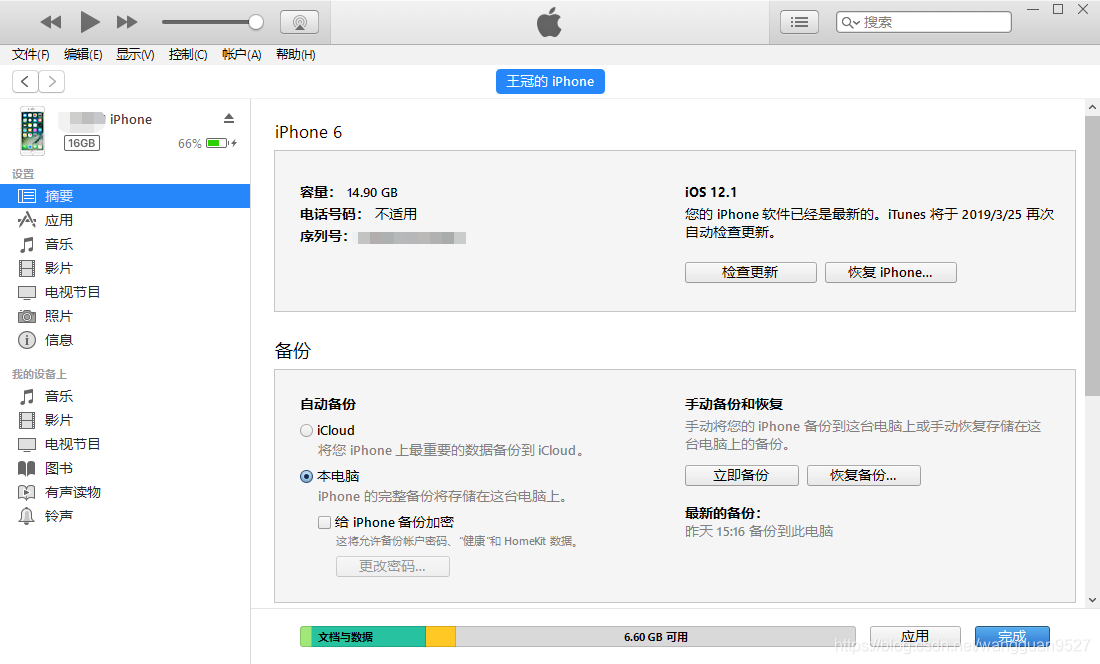This screenshot has width=1100, height=664.
Task: Click the 14.90 GB capacity value
Action: [372, 193]
